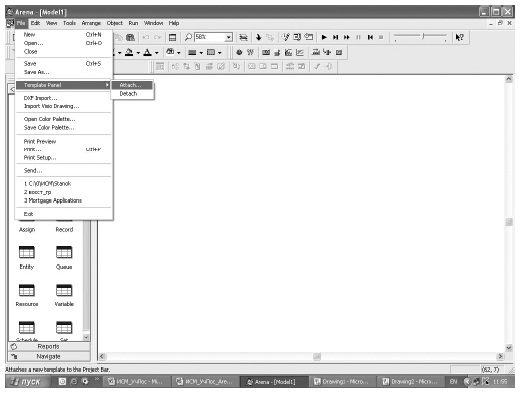
Task: Click the End (stop) run button
Action: pos(381,37)
